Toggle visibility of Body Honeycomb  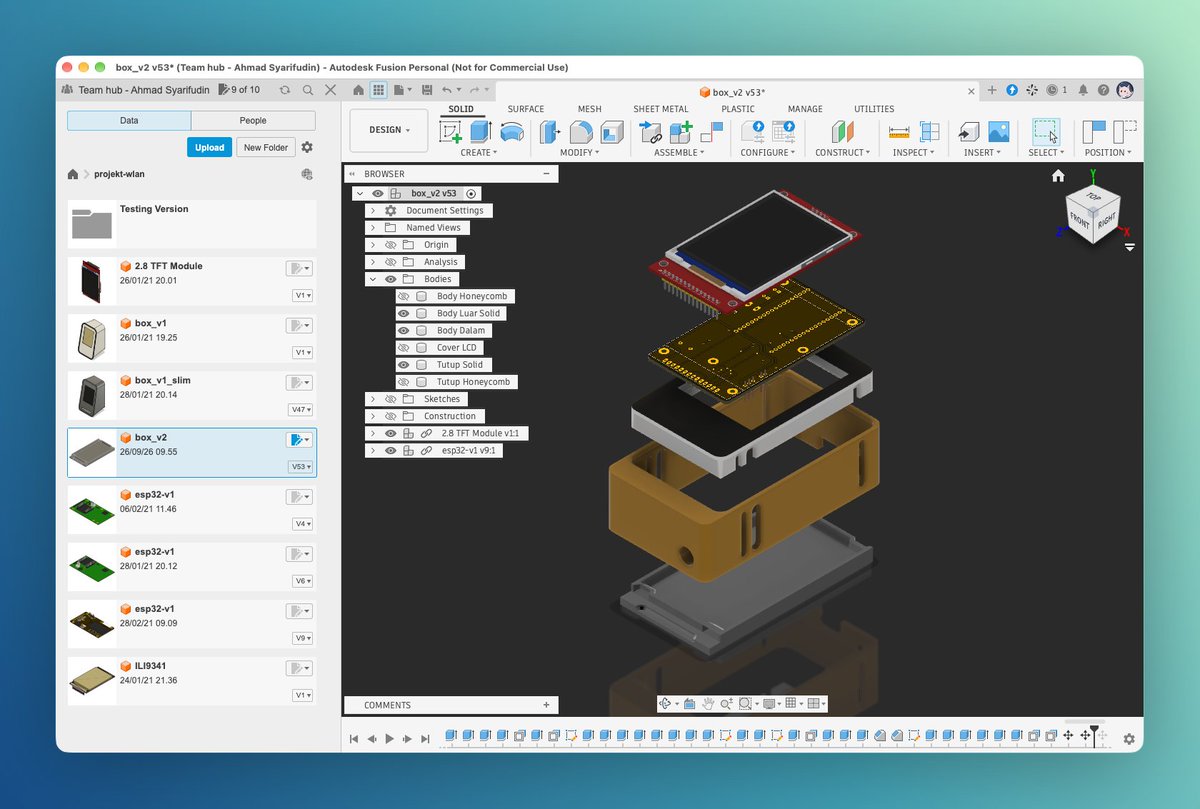pyautogui.click(x=404, y=297)
